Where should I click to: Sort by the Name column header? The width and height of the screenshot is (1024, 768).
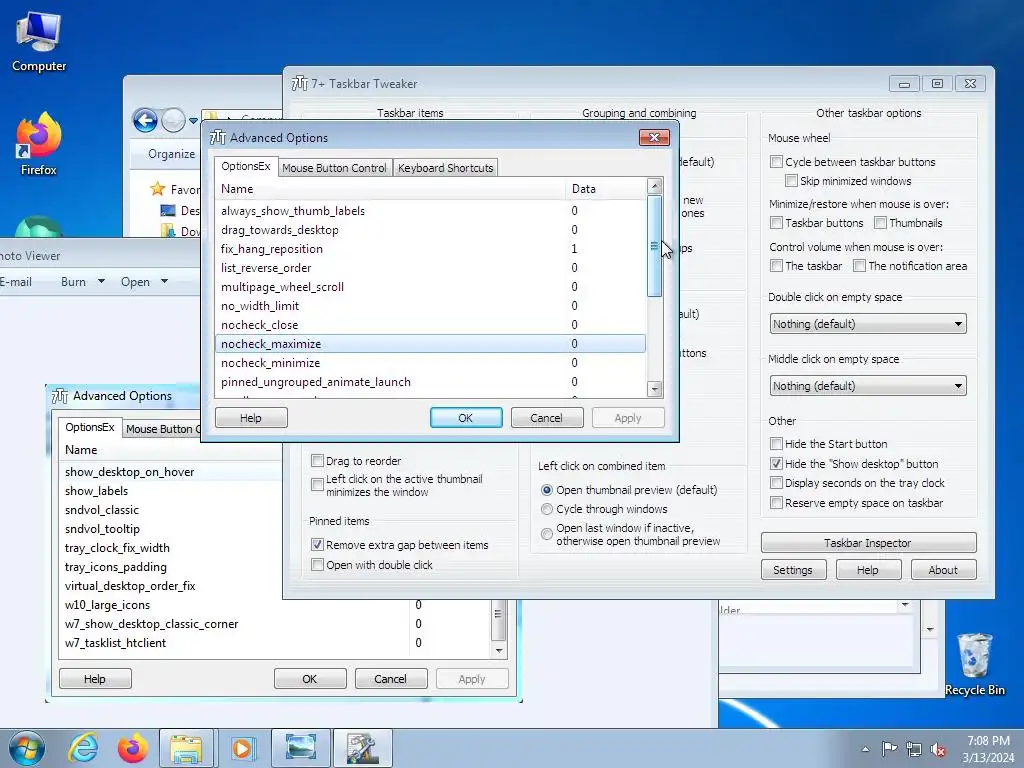[391, 189]
